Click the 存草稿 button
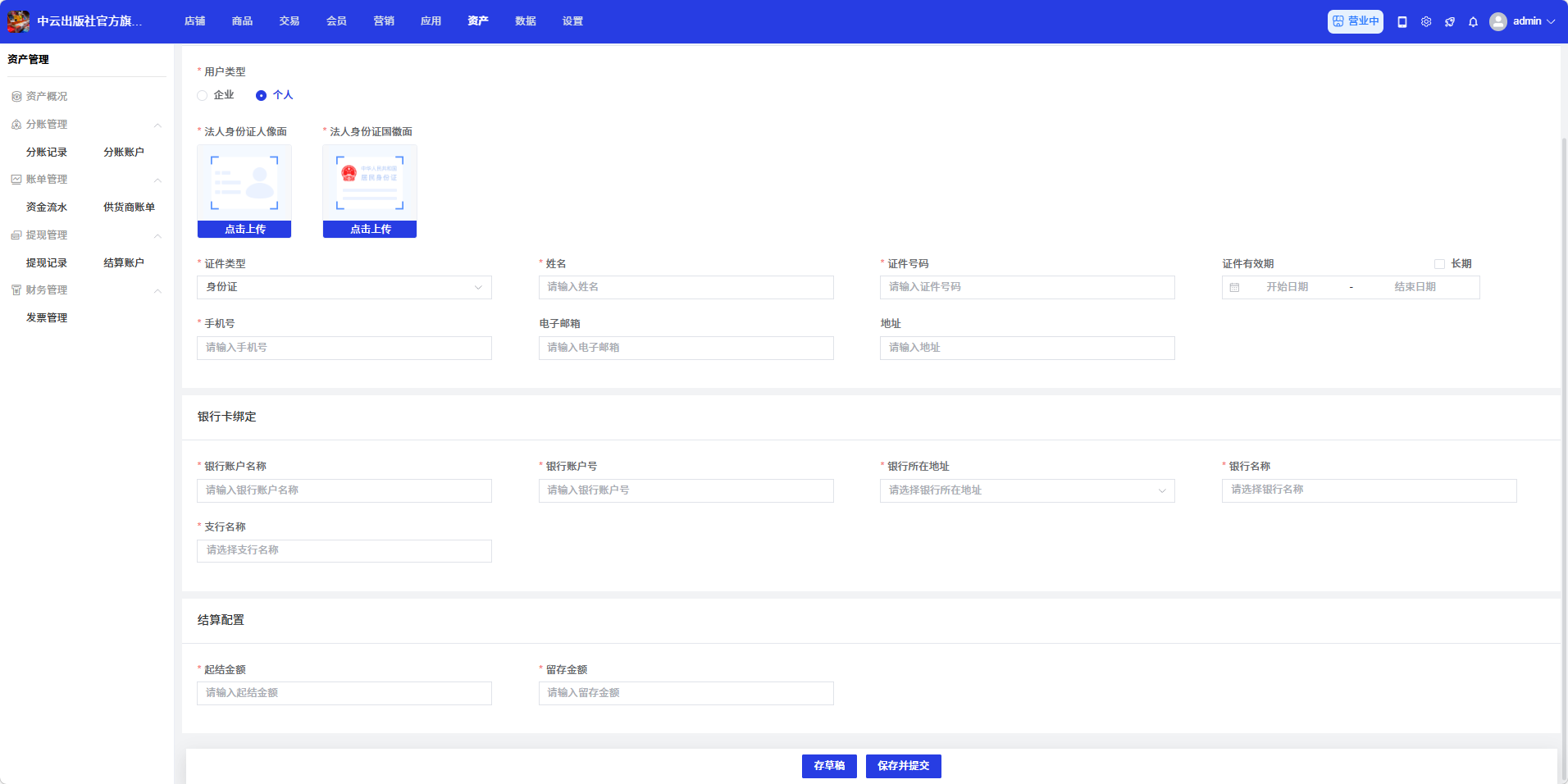The image size is (1568, 784). coord(829,766)
